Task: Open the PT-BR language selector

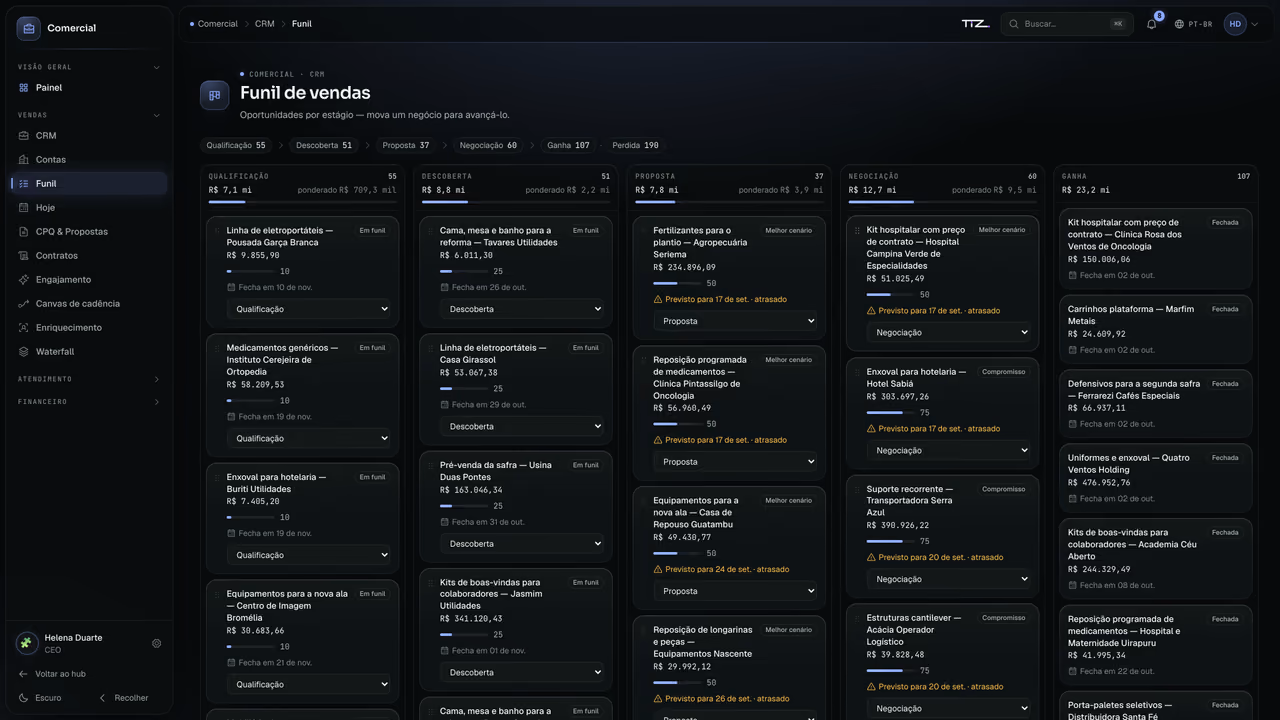Action: click(1194, 24)
